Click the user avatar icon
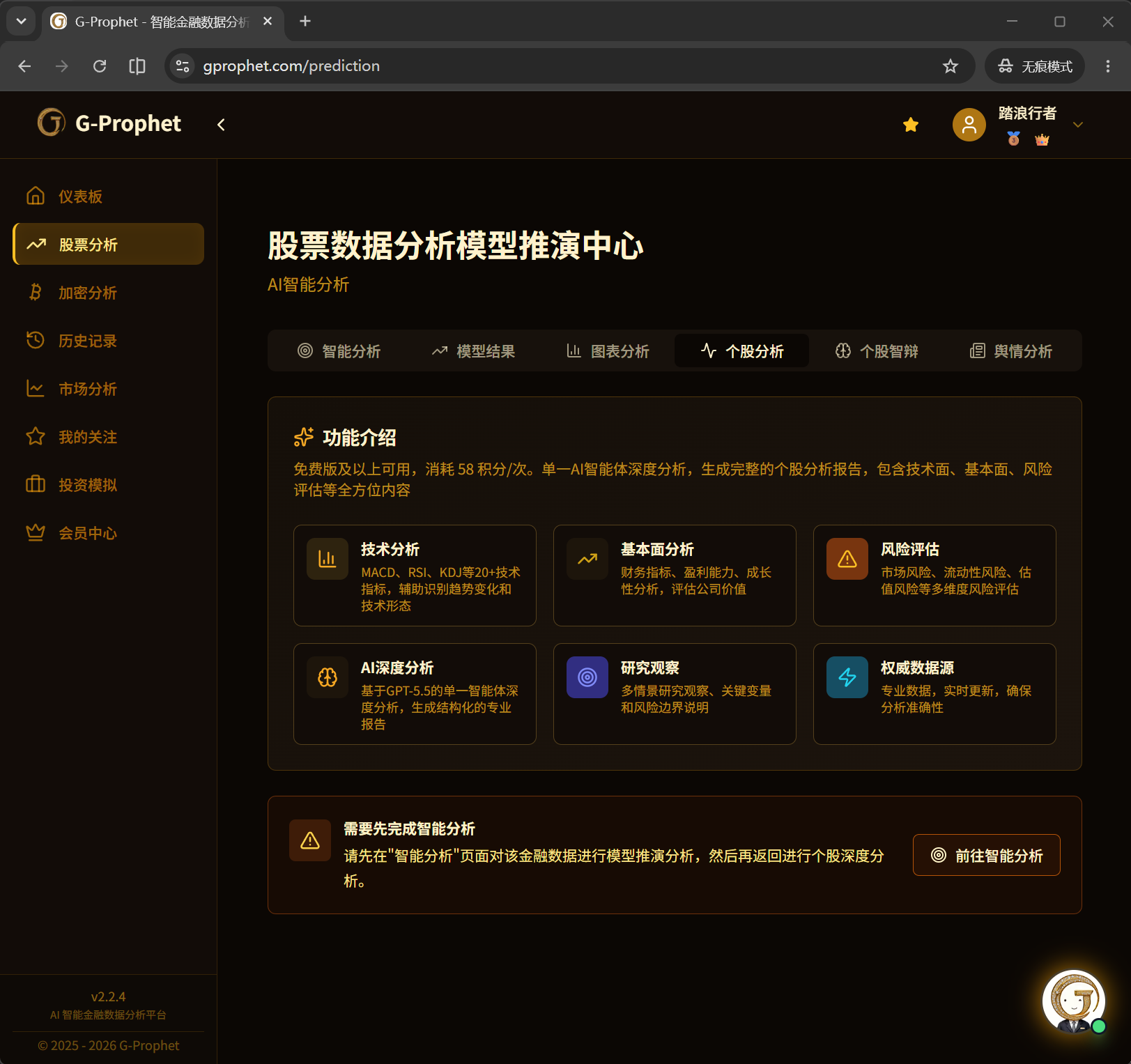This screenshot has width=1131, height=1064. tap(969, 125)
